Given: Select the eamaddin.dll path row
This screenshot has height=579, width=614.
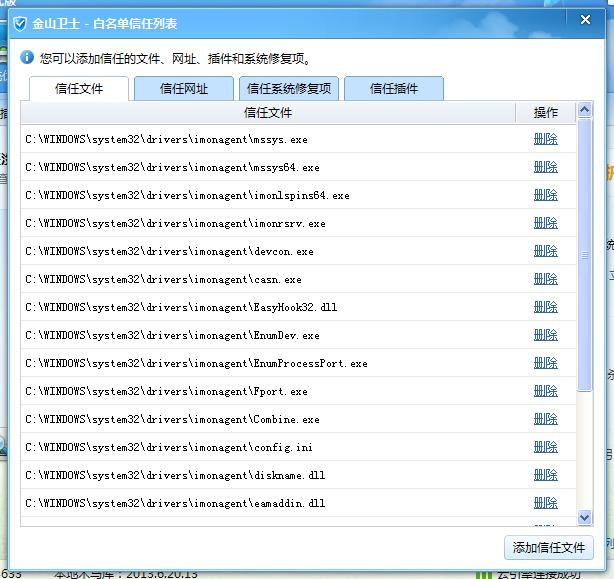Looking at the screenshot, I should [x=298, y=503].
